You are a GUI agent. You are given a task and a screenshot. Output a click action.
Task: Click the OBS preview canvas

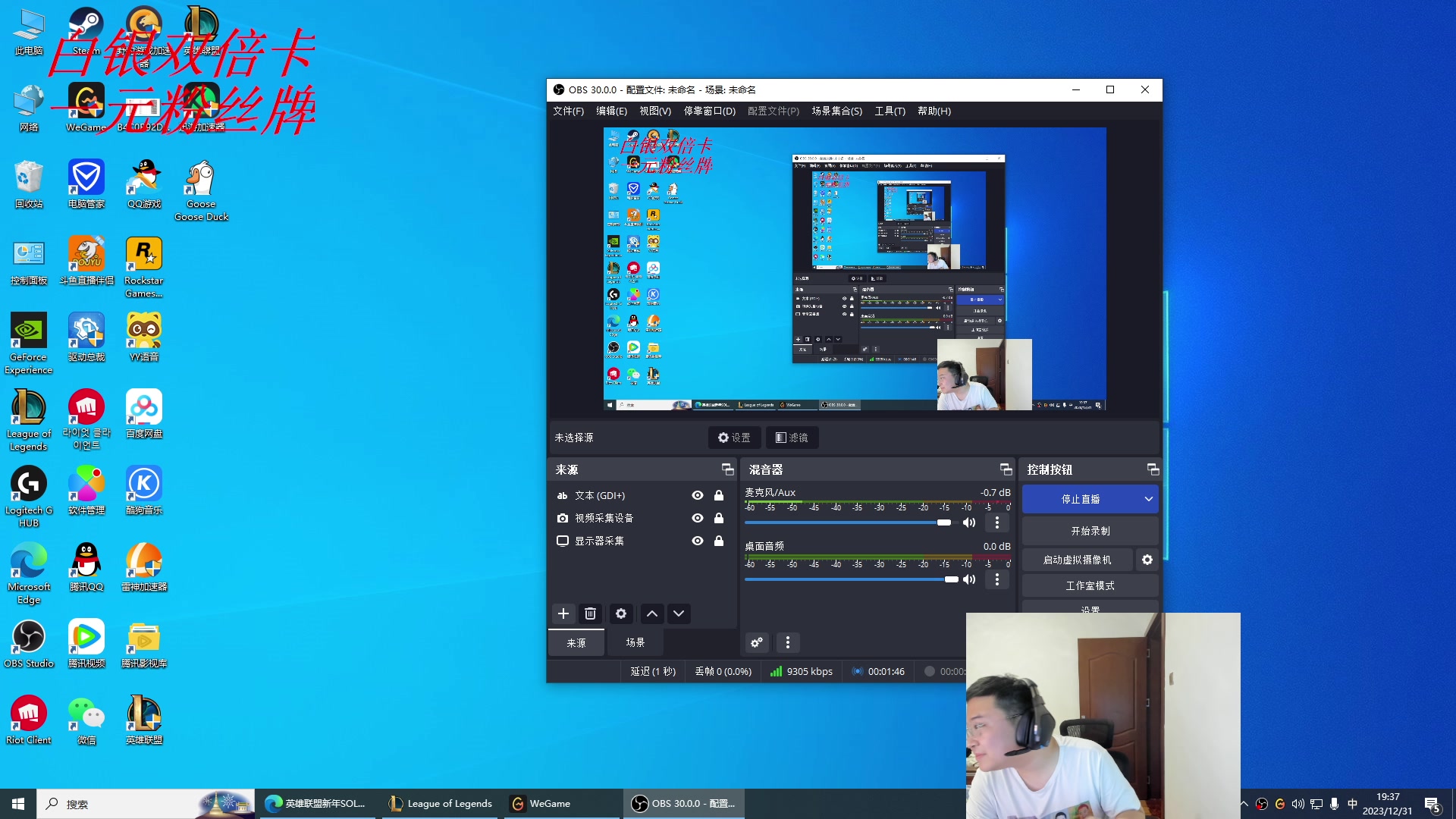(855, 268)
